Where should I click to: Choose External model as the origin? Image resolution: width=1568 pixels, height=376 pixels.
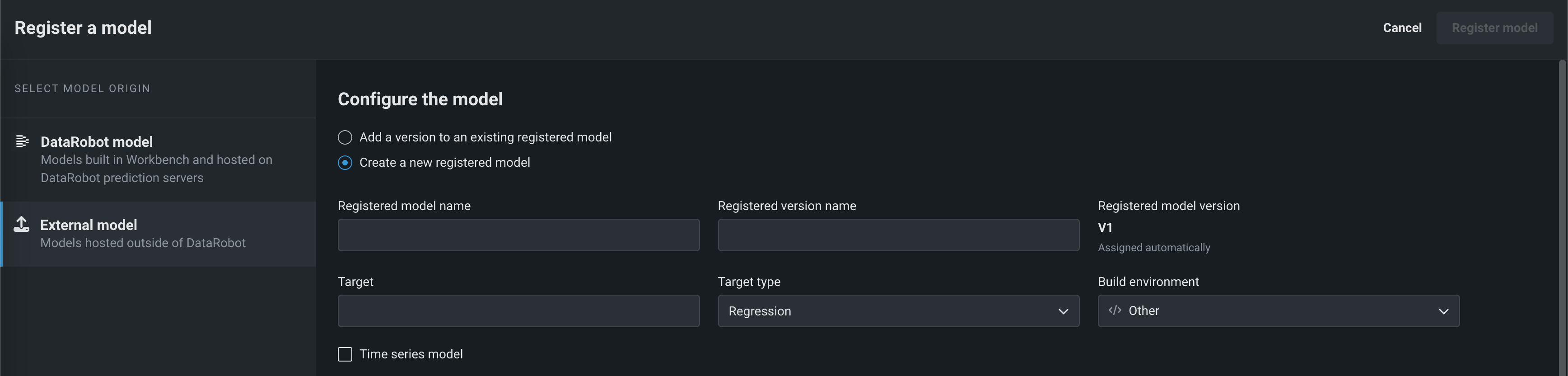pos(158,233)
